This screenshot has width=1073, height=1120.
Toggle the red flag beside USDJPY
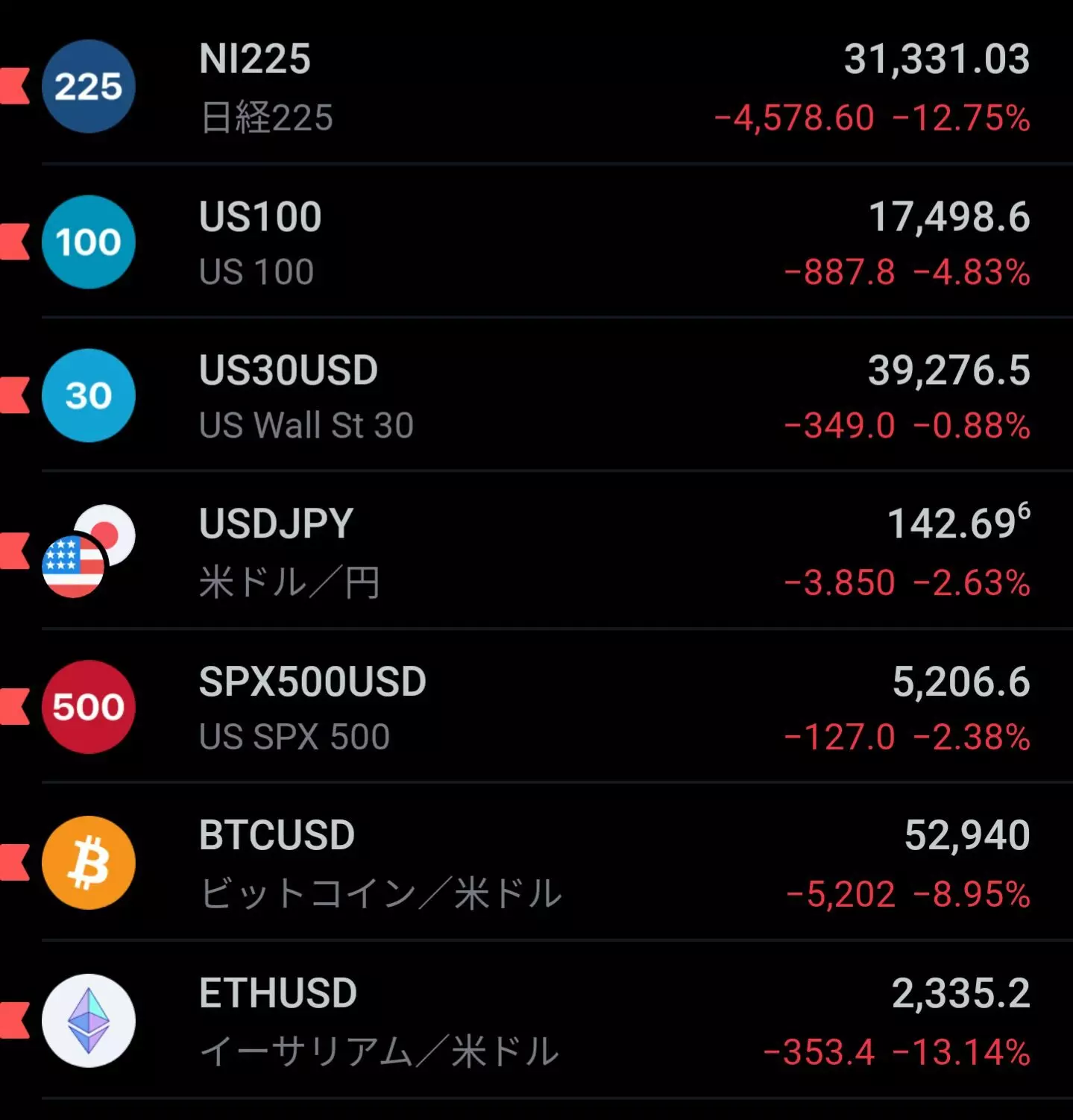[x=14, y=550]
